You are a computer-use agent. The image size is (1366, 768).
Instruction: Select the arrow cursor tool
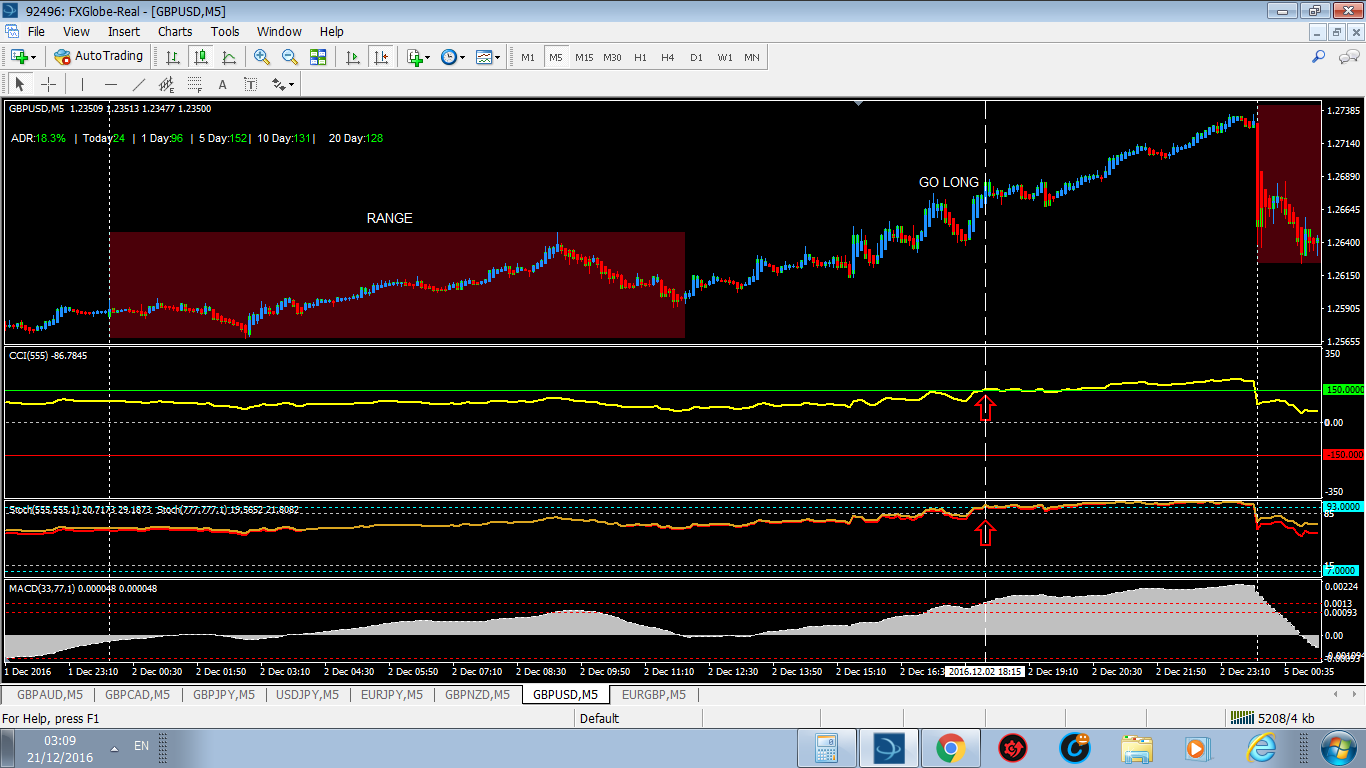coord(19,84)
